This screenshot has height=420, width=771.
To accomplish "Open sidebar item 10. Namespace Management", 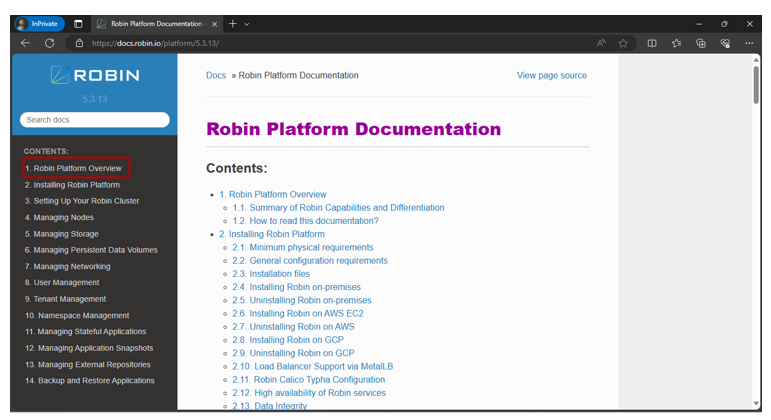I will (77, 315).
